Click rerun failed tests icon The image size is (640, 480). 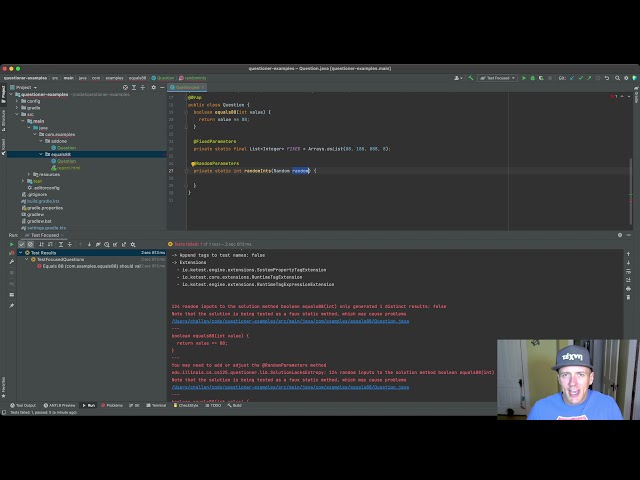click(x=11, y=253)
